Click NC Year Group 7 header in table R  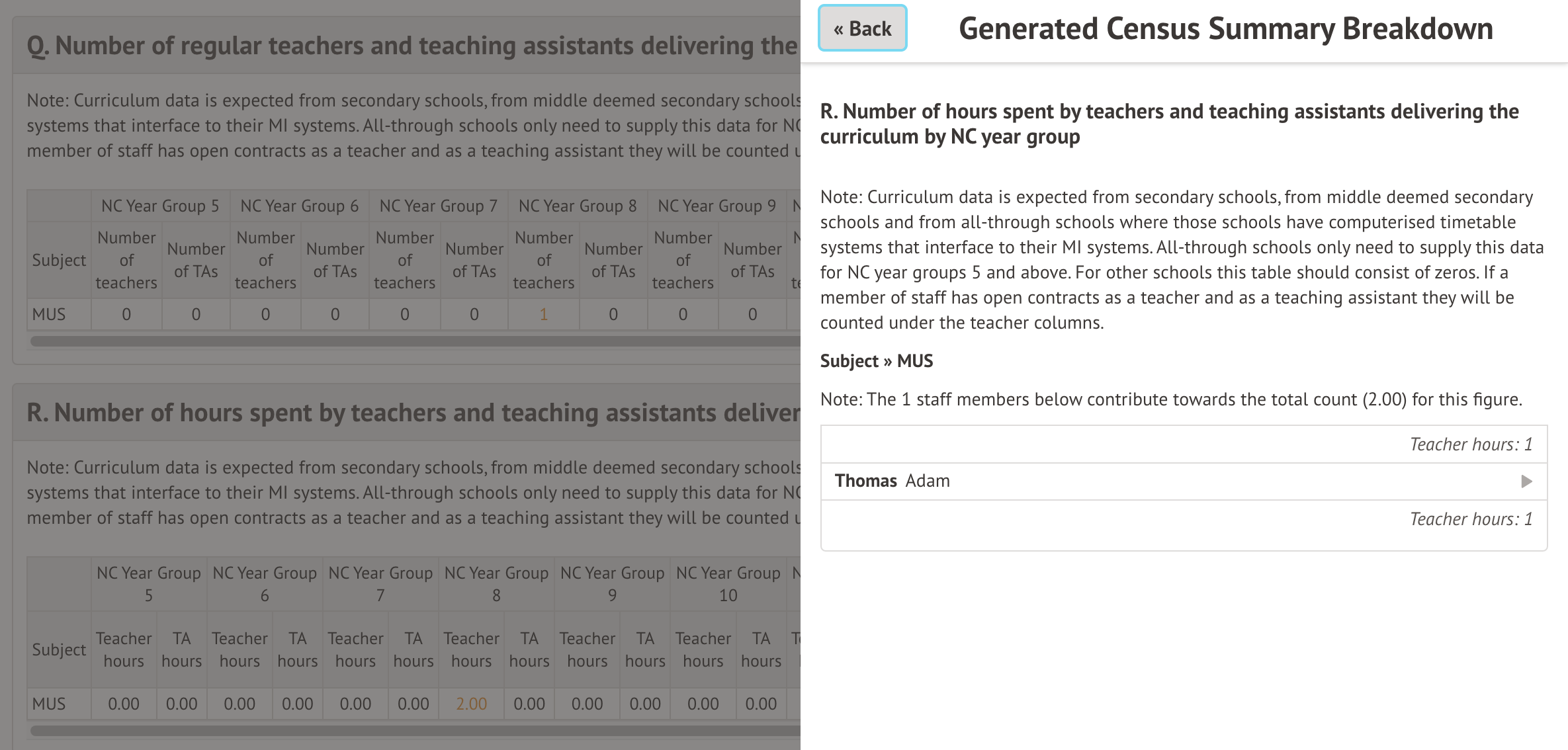(x=380, y=584)
